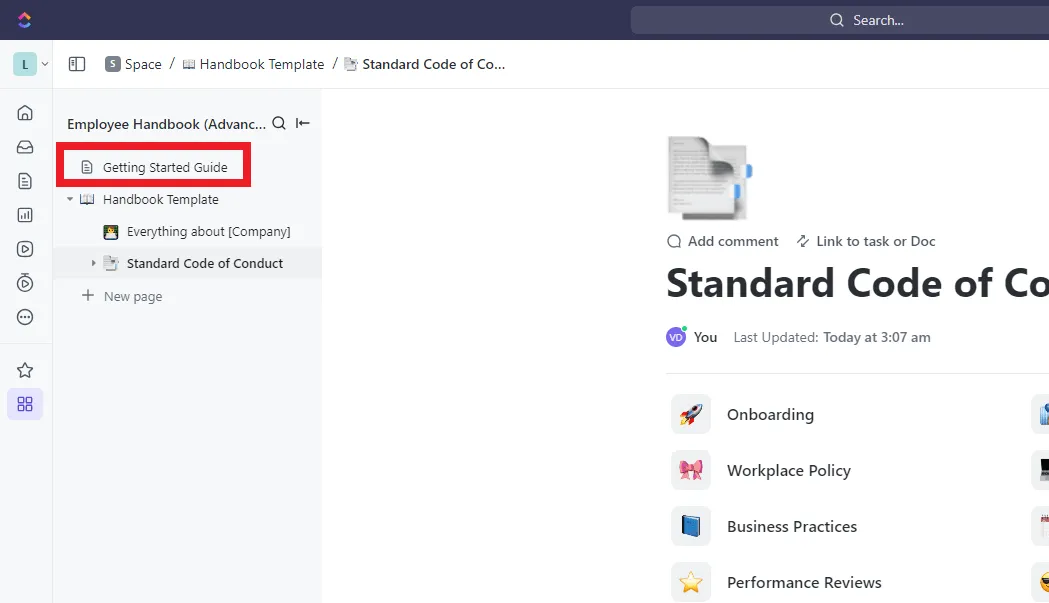The height and width of the screenshot is (603, 1049).
Task: Expand the Standard Code of Conduct arrow
Action: pos(94,264)
